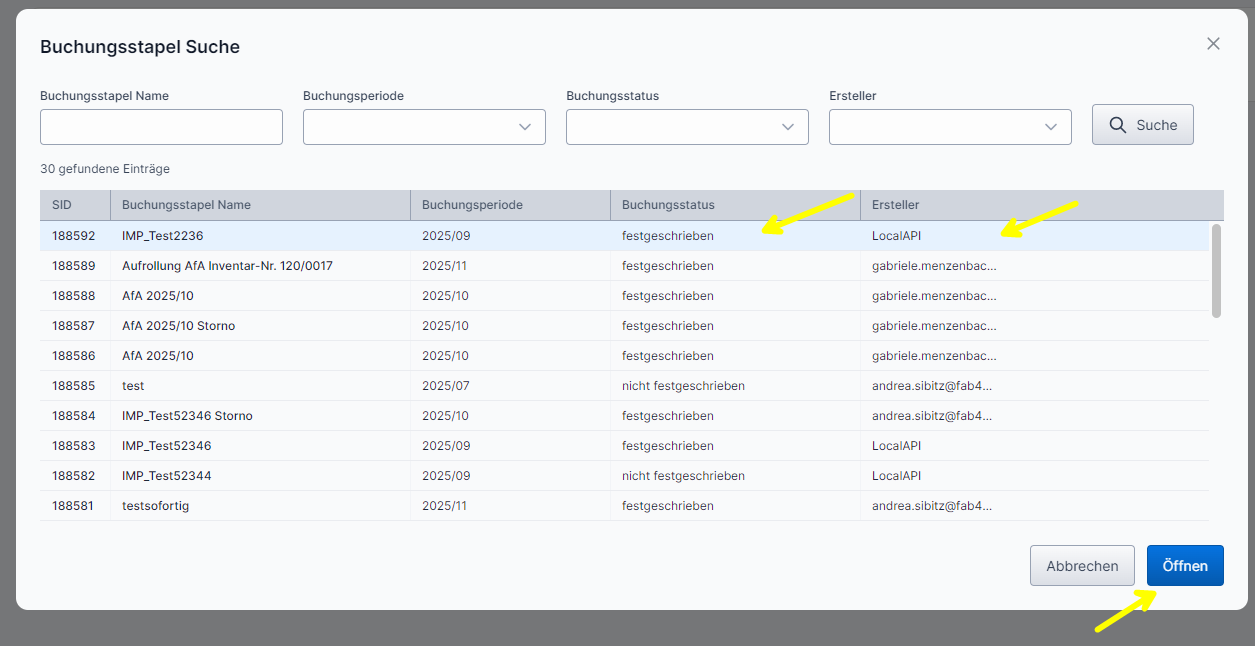Select the IMP_Test52344 entry

(x=166, y=476)
